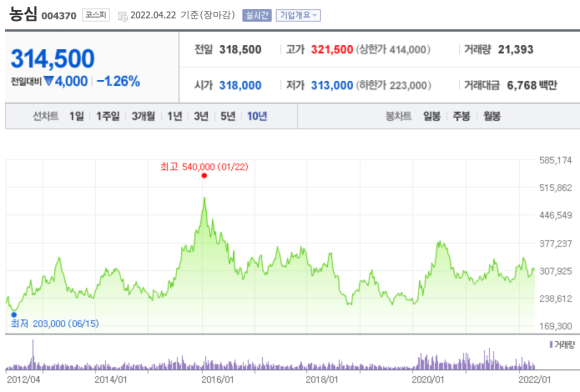Screen dimensions: 580x392
Task: Click the 선차트 label
Action: coord(45,116)
